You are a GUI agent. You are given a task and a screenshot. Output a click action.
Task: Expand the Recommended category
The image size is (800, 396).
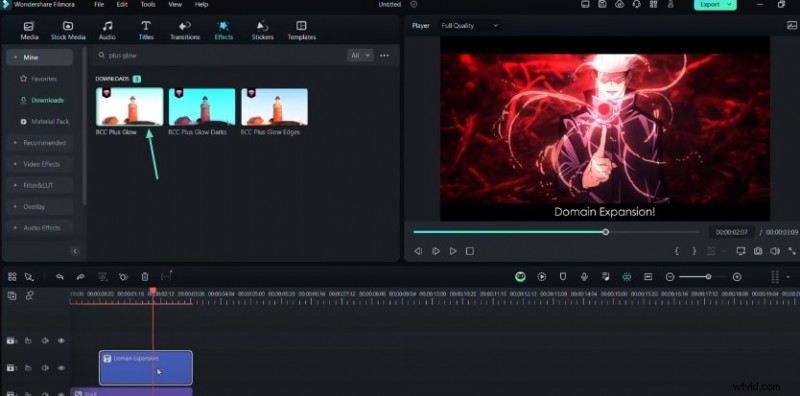pos(39,143)
